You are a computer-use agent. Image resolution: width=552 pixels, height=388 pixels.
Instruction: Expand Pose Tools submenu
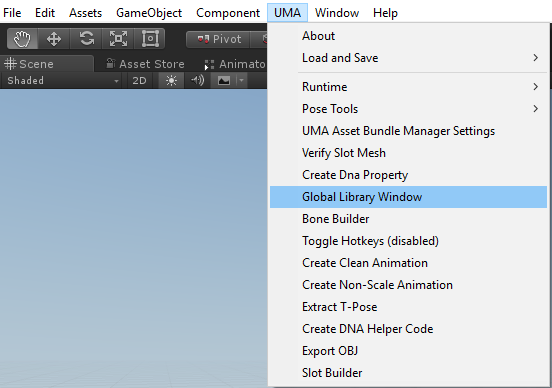click(x=408, y=109)
